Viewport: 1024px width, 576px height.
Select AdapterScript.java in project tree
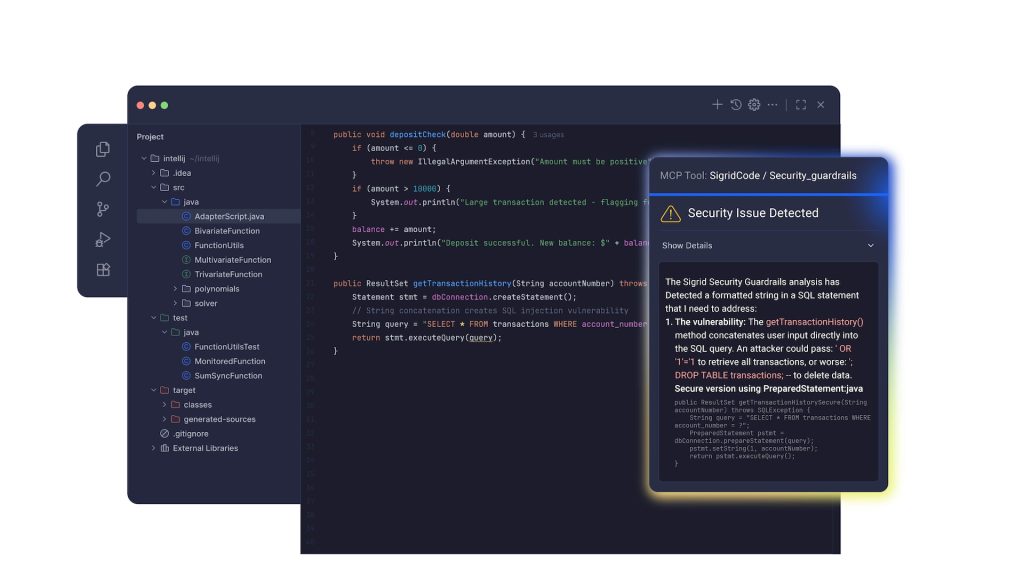[219, 216]
